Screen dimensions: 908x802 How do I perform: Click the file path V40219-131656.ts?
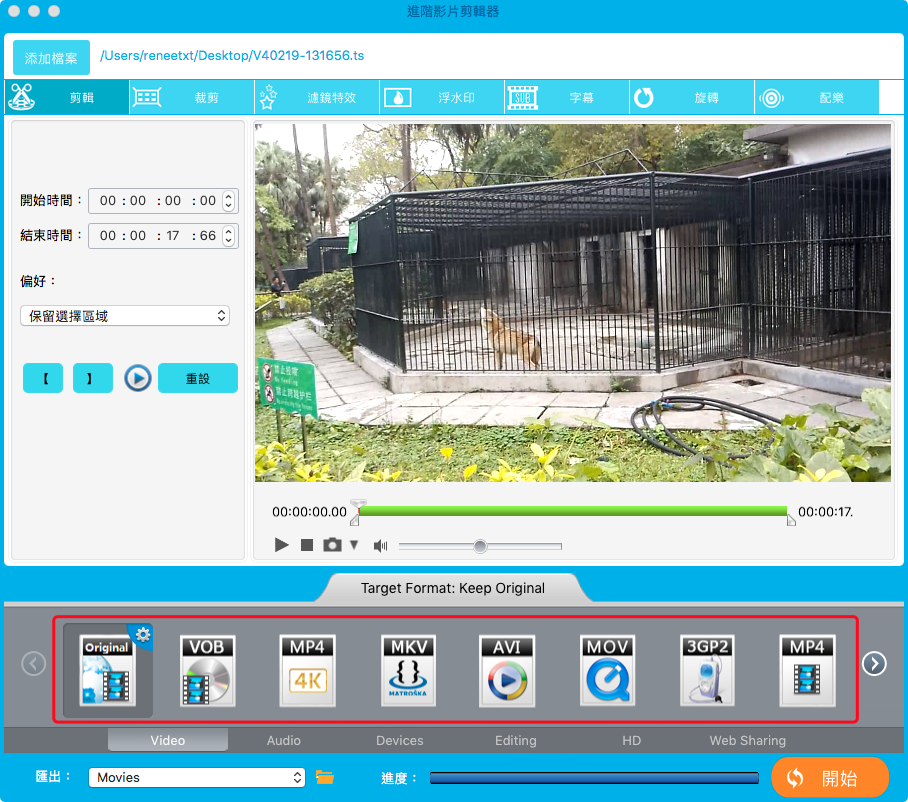(232, 56)
